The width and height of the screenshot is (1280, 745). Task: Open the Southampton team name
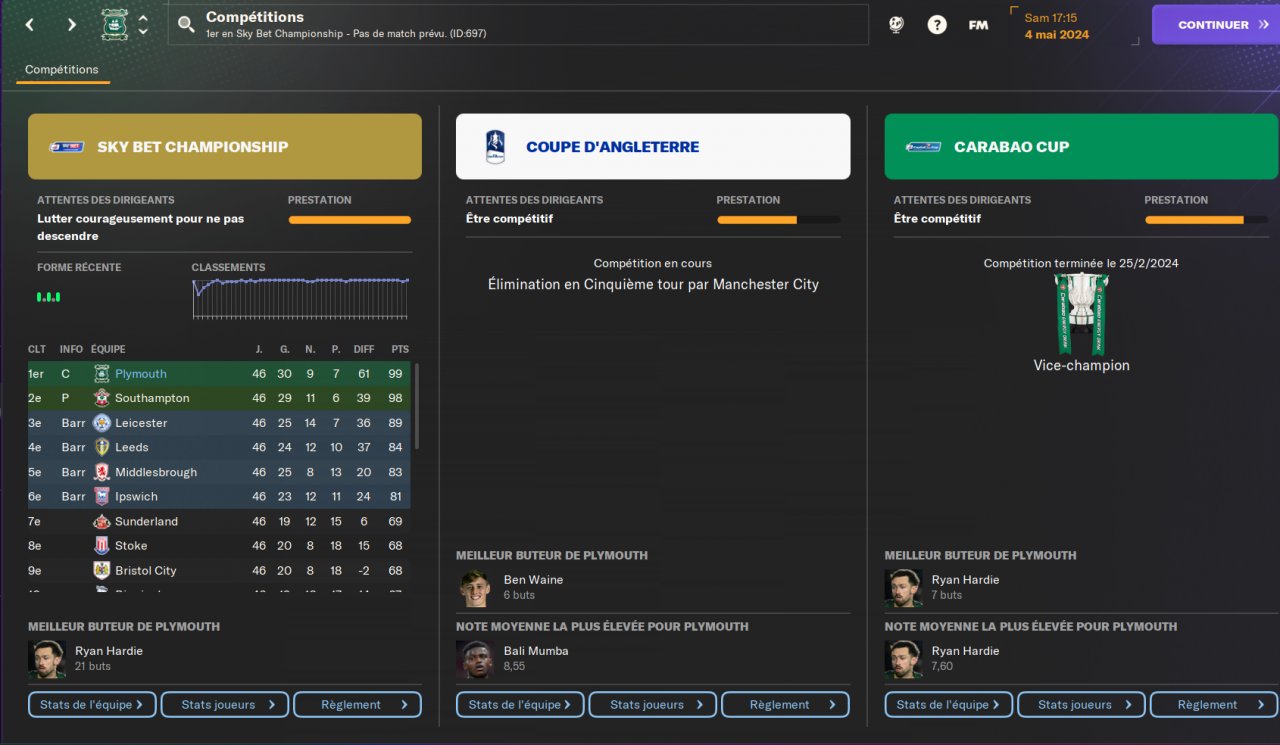[152, 398]
